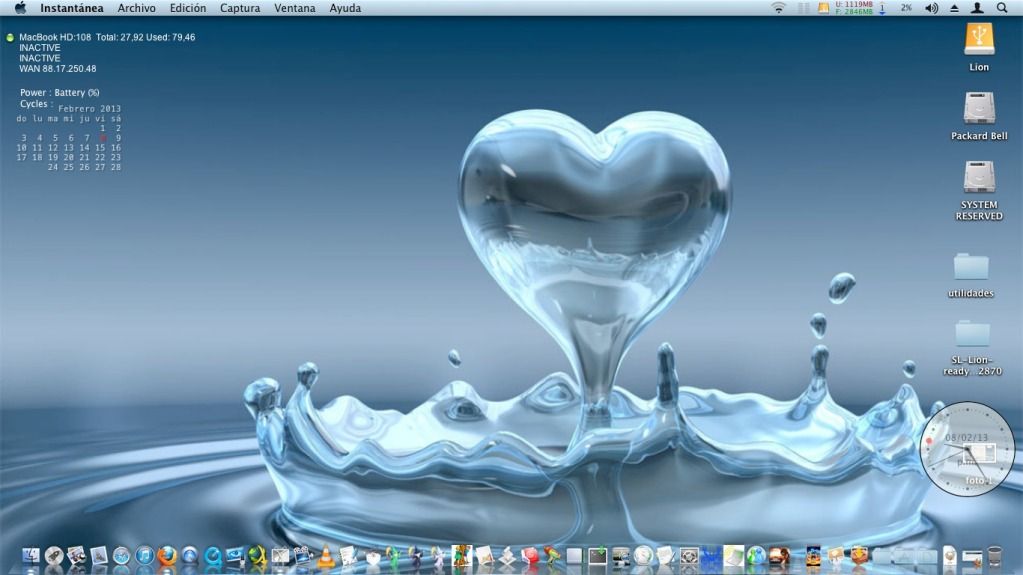Open iTunes in the Dock
This screenshot has height=575, width=1023.
coord(145,556)
